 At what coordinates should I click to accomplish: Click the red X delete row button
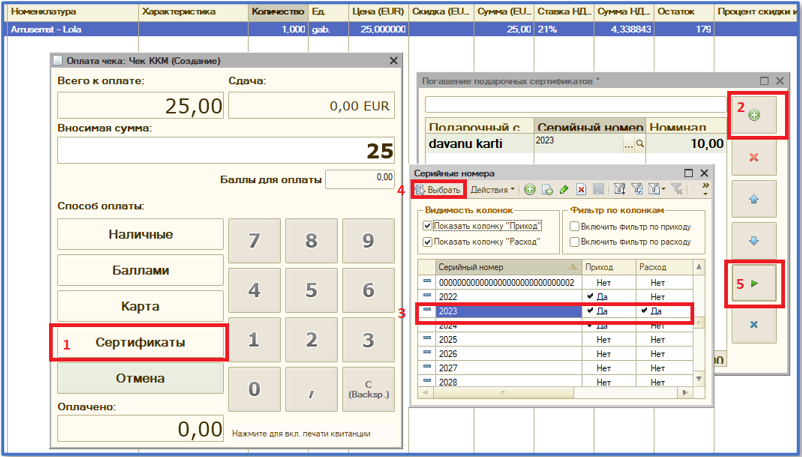753,157
